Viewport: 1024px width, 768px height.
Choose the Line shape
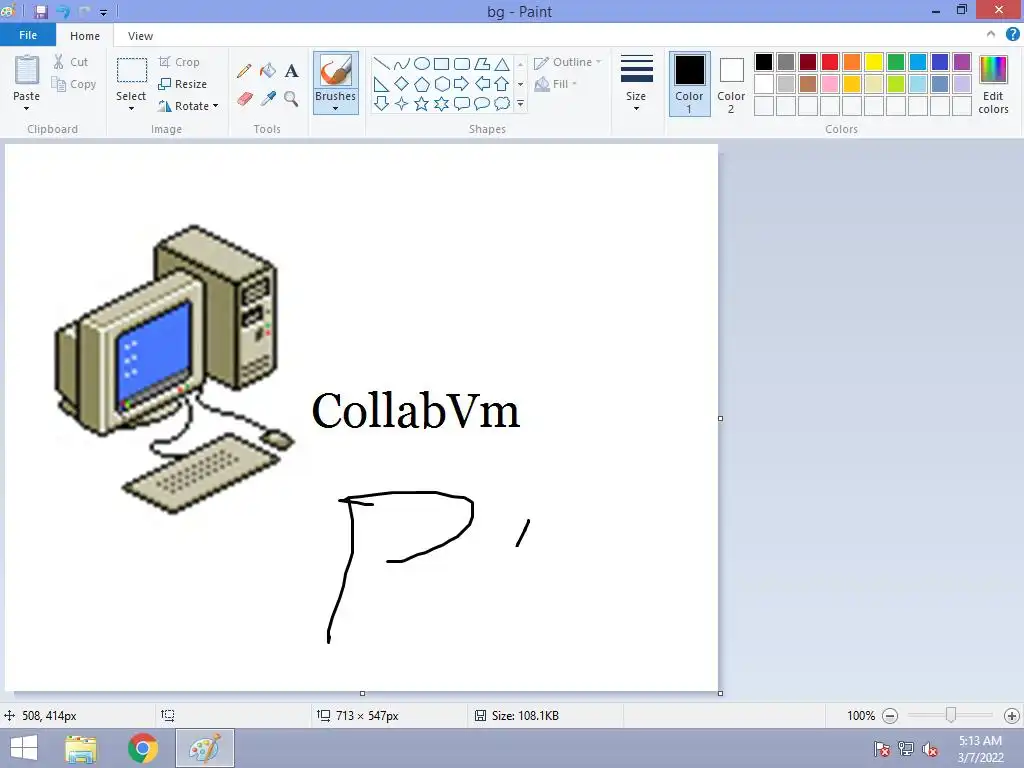click(x=381, y=64)
